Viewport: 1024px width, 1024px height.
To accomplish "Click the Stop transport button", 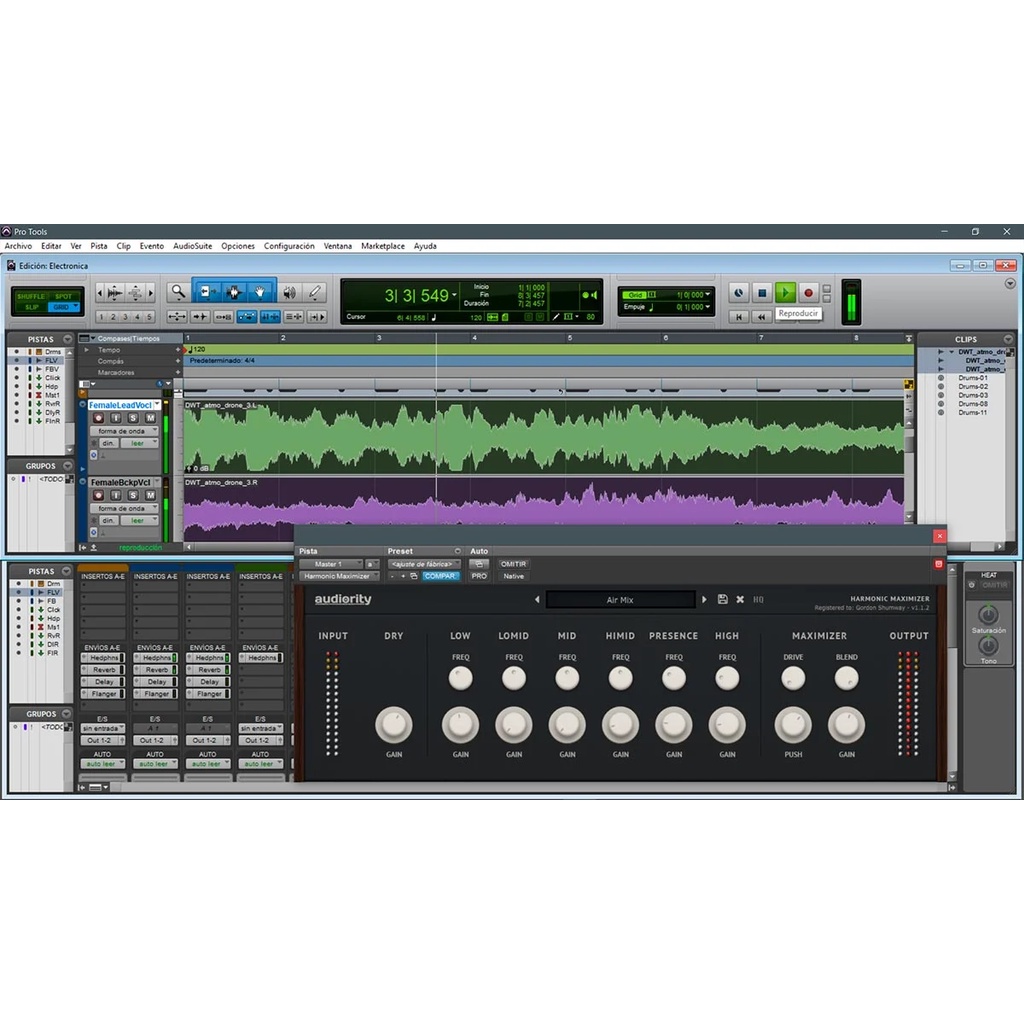I will tap(761, 293).
